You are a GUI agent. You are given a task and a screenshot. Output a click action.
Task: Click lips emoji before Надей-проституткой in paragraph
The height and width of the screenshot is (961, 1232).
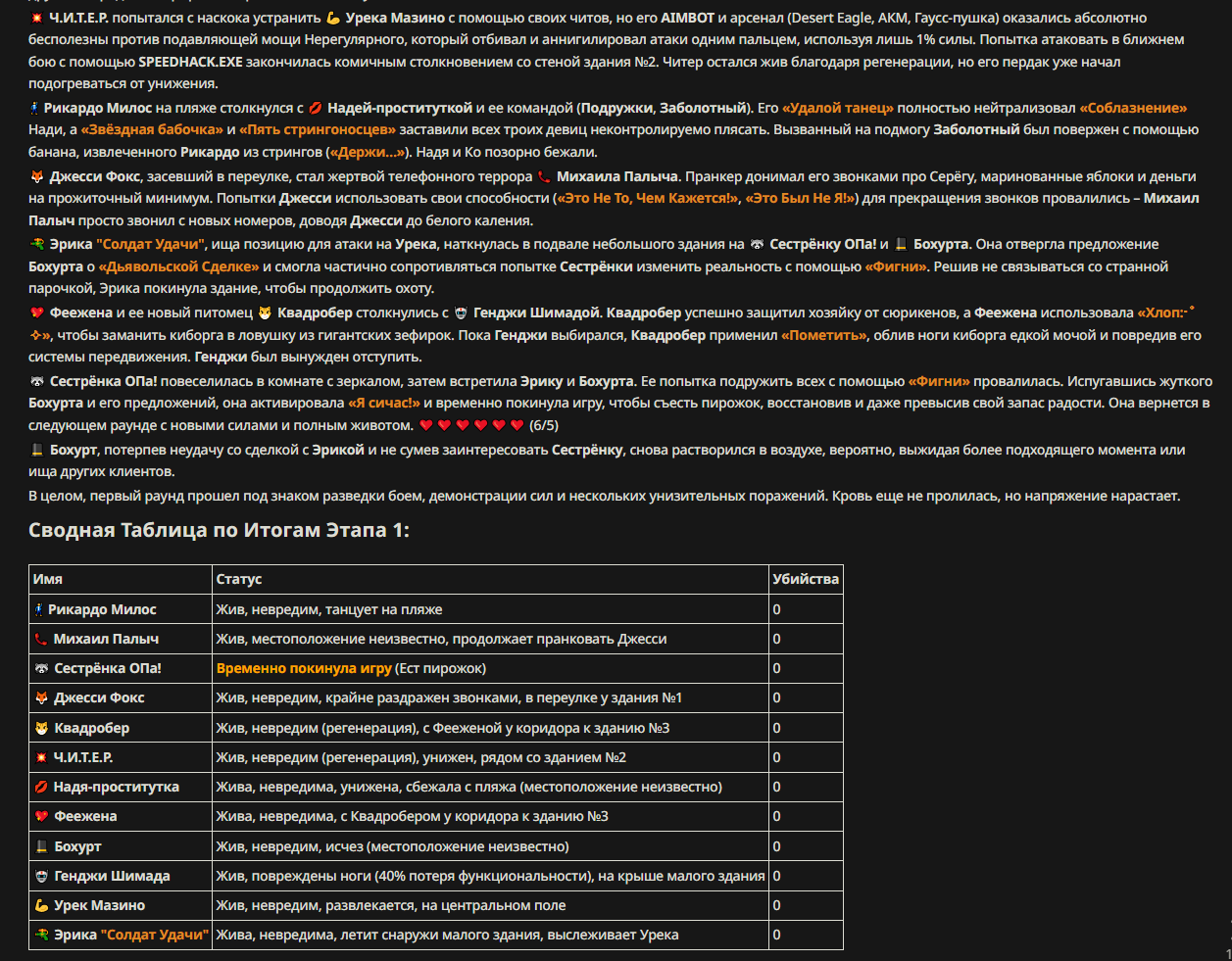(x=316, y=108)
